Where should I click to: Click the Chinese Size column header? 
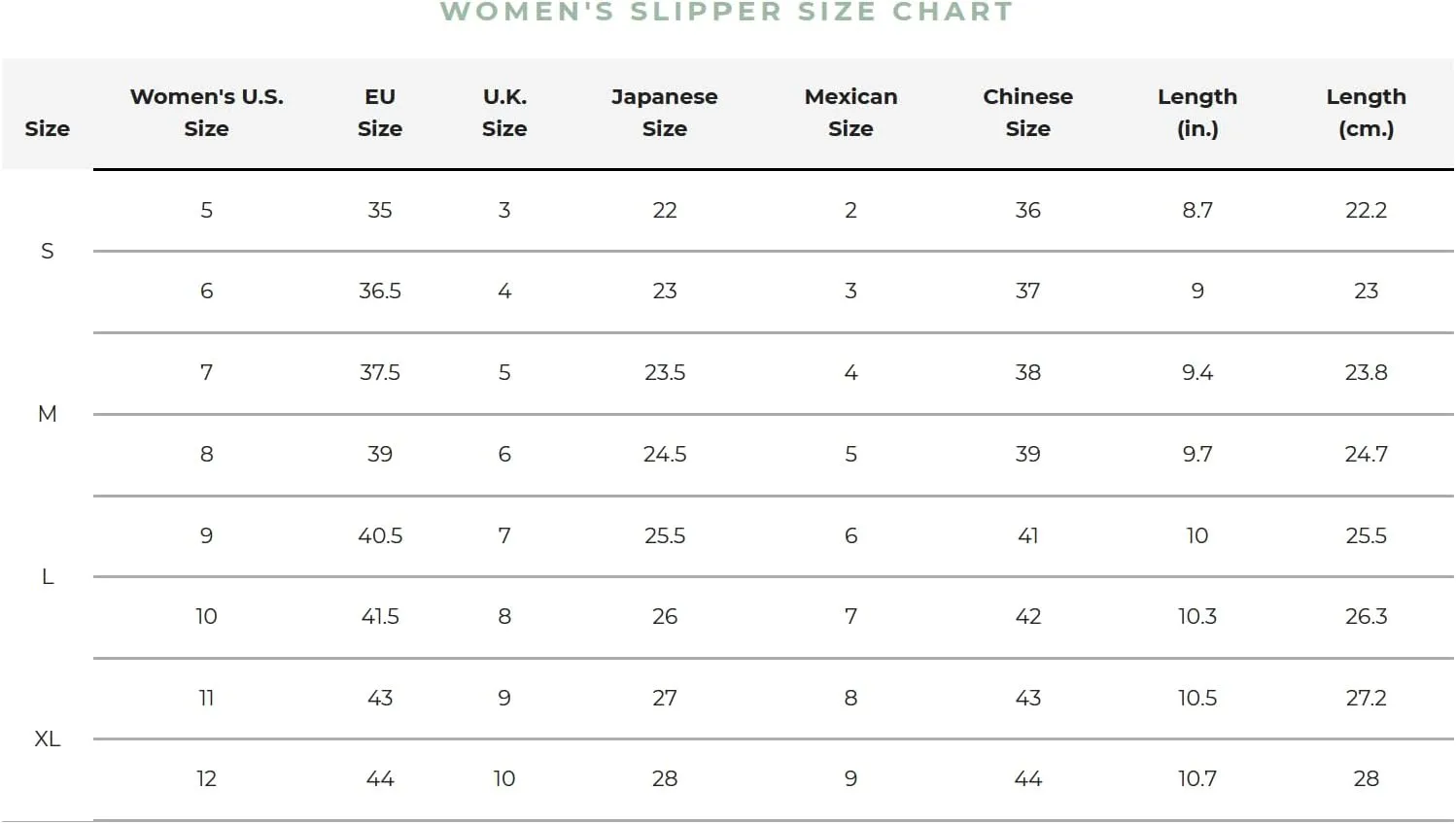[1027, 113]
